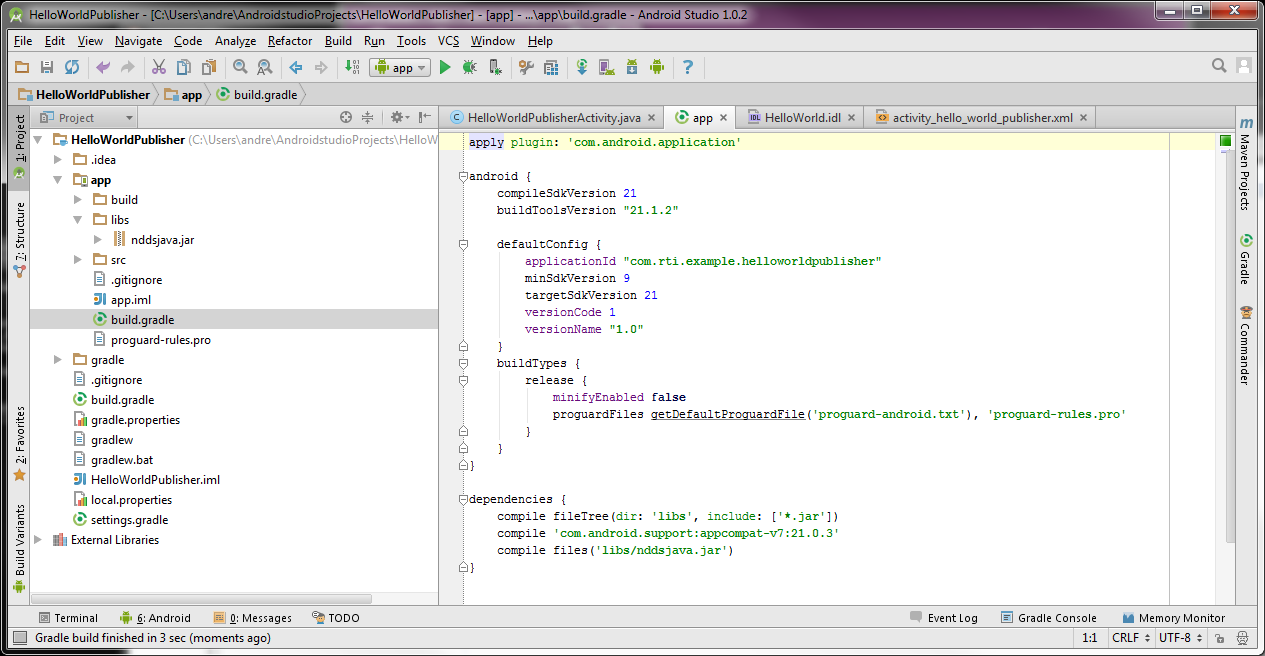This screenshot has width=1265, height=656.
Task: Expand the .idea folder
Action: (x=58, y=160)
